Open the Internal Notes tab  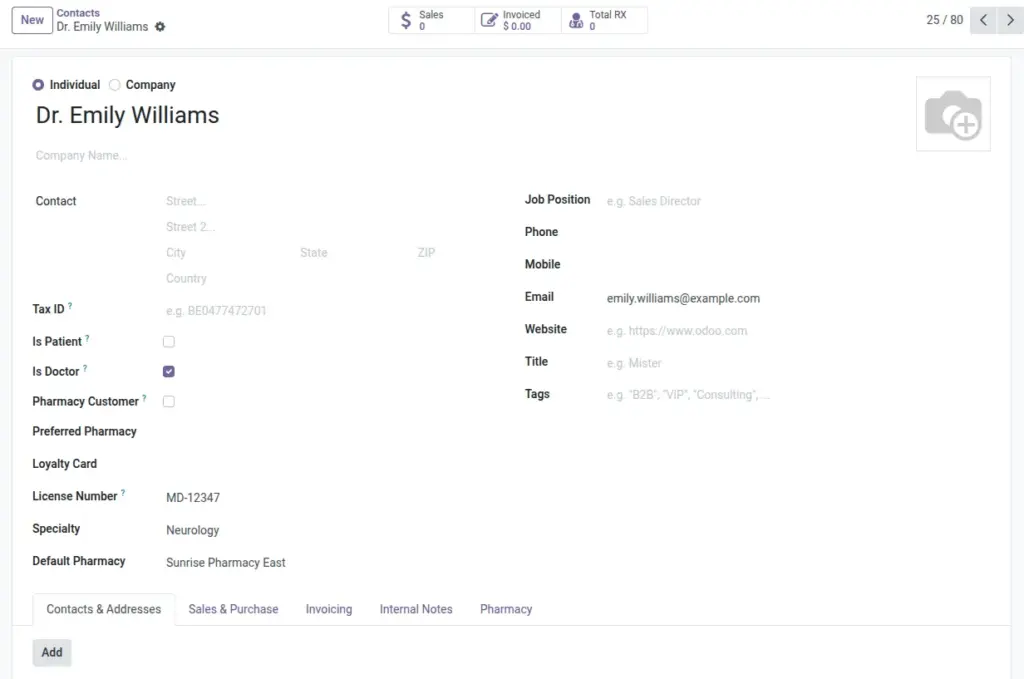tap(416, 609)
